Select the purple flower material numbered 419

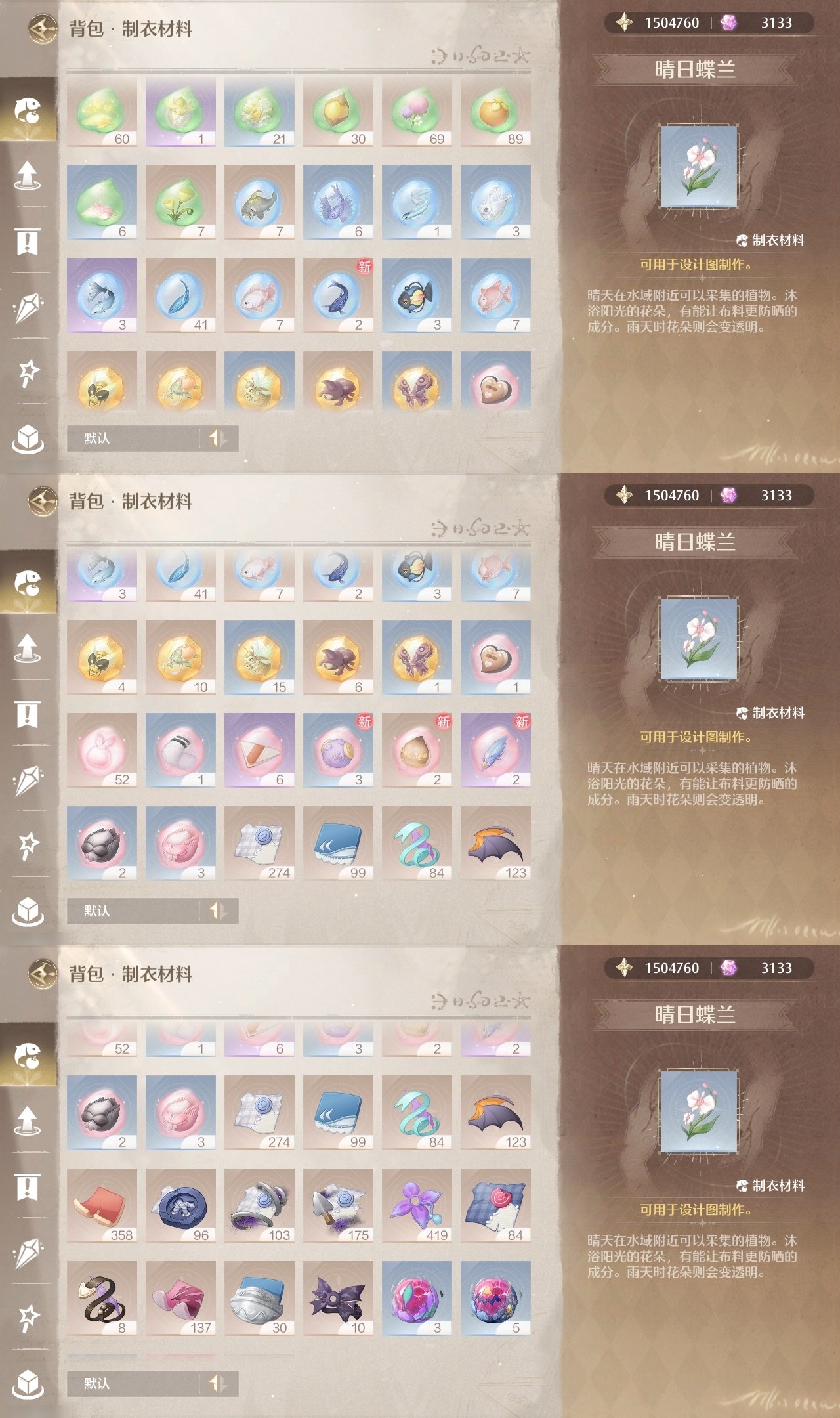417,1206
